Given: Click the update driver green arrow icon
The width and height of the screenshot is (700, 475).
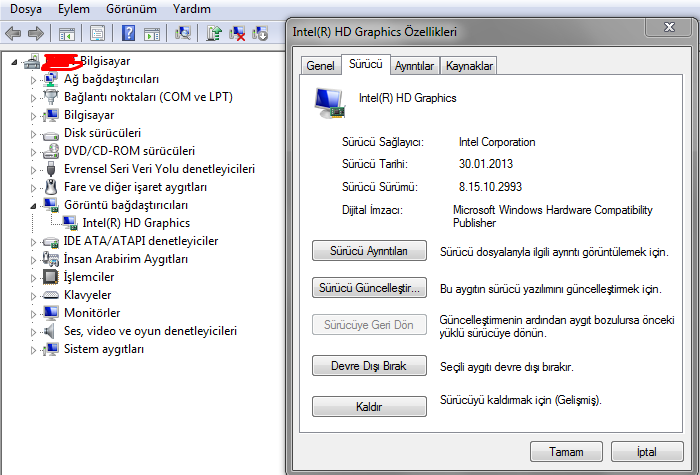Looking at the screenshot, I should point(214,33).
